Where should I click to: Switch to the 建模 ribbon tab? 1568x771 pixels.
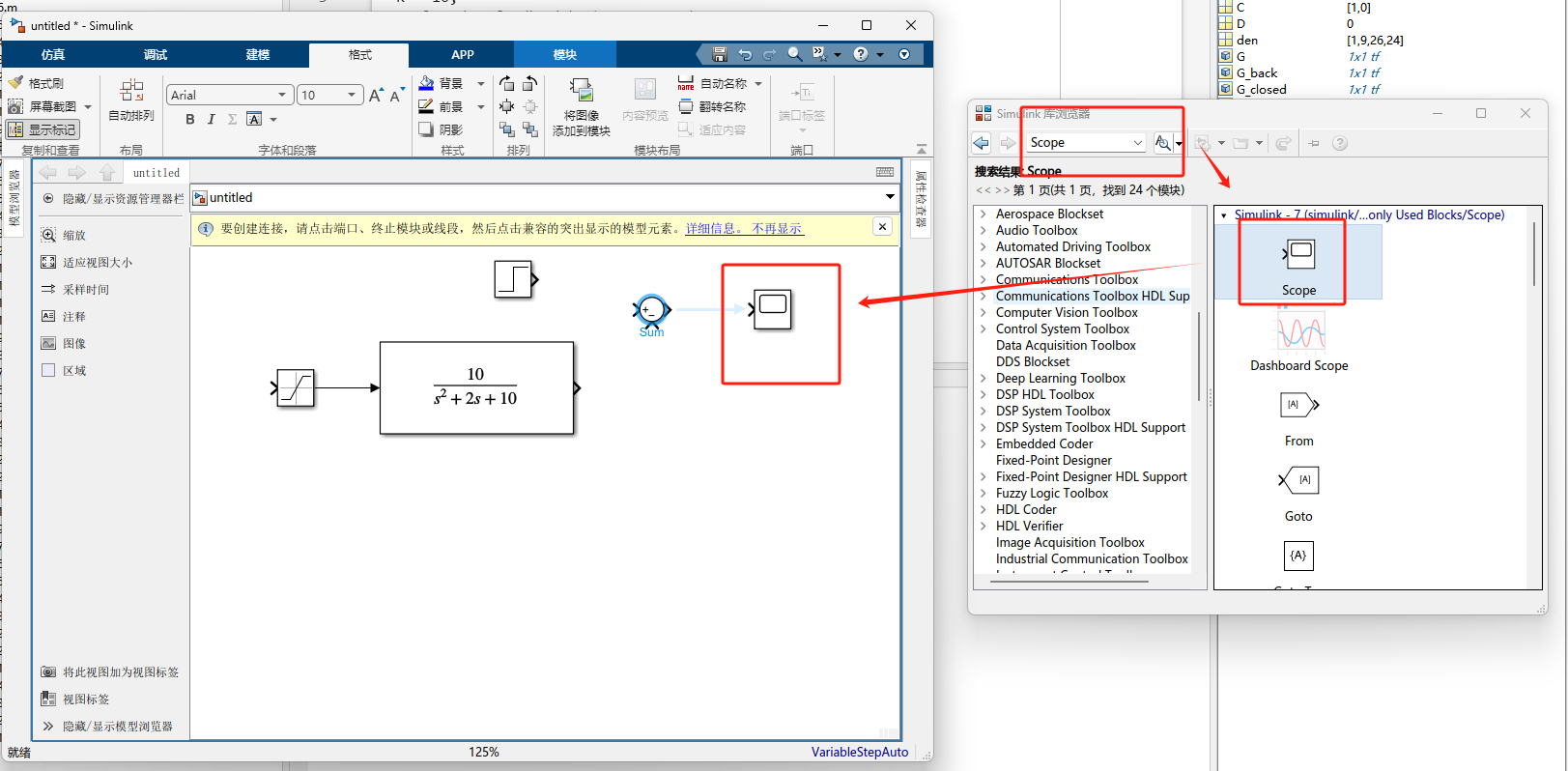click(x=258, y=54)
